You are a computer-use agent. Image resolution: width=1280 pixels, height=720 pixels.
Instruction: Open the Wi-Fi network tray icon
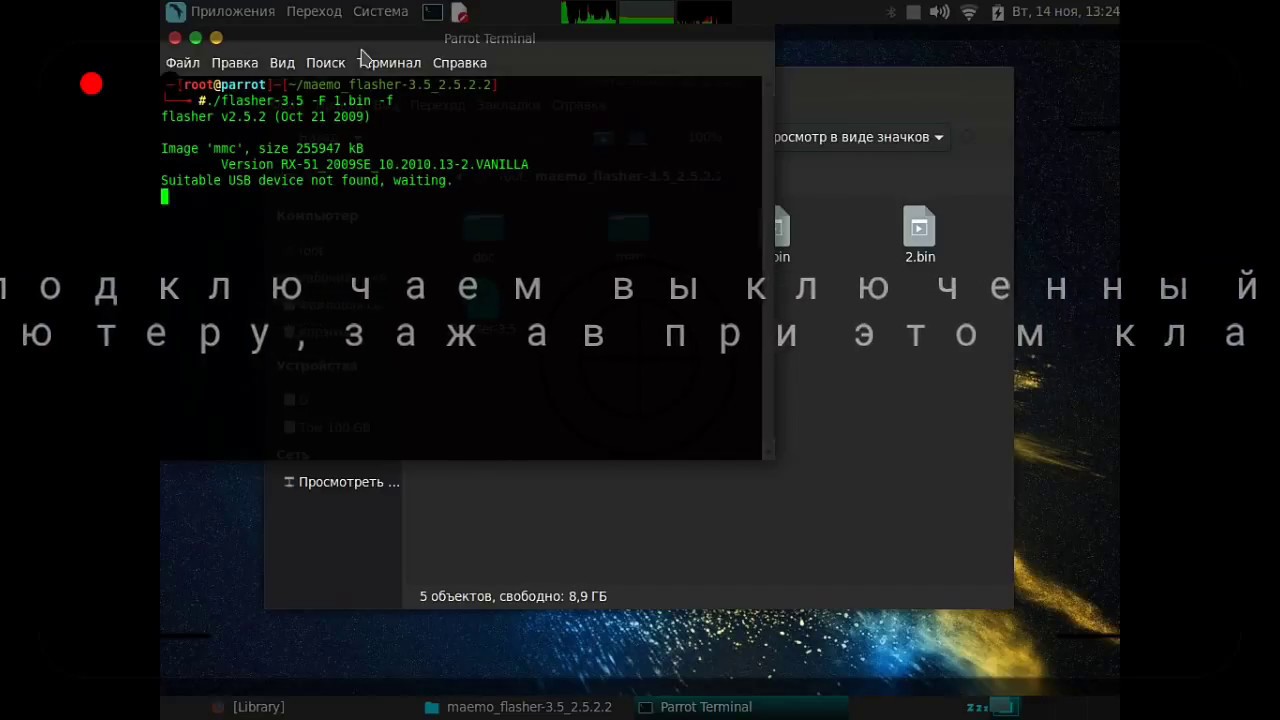(969, 12)
